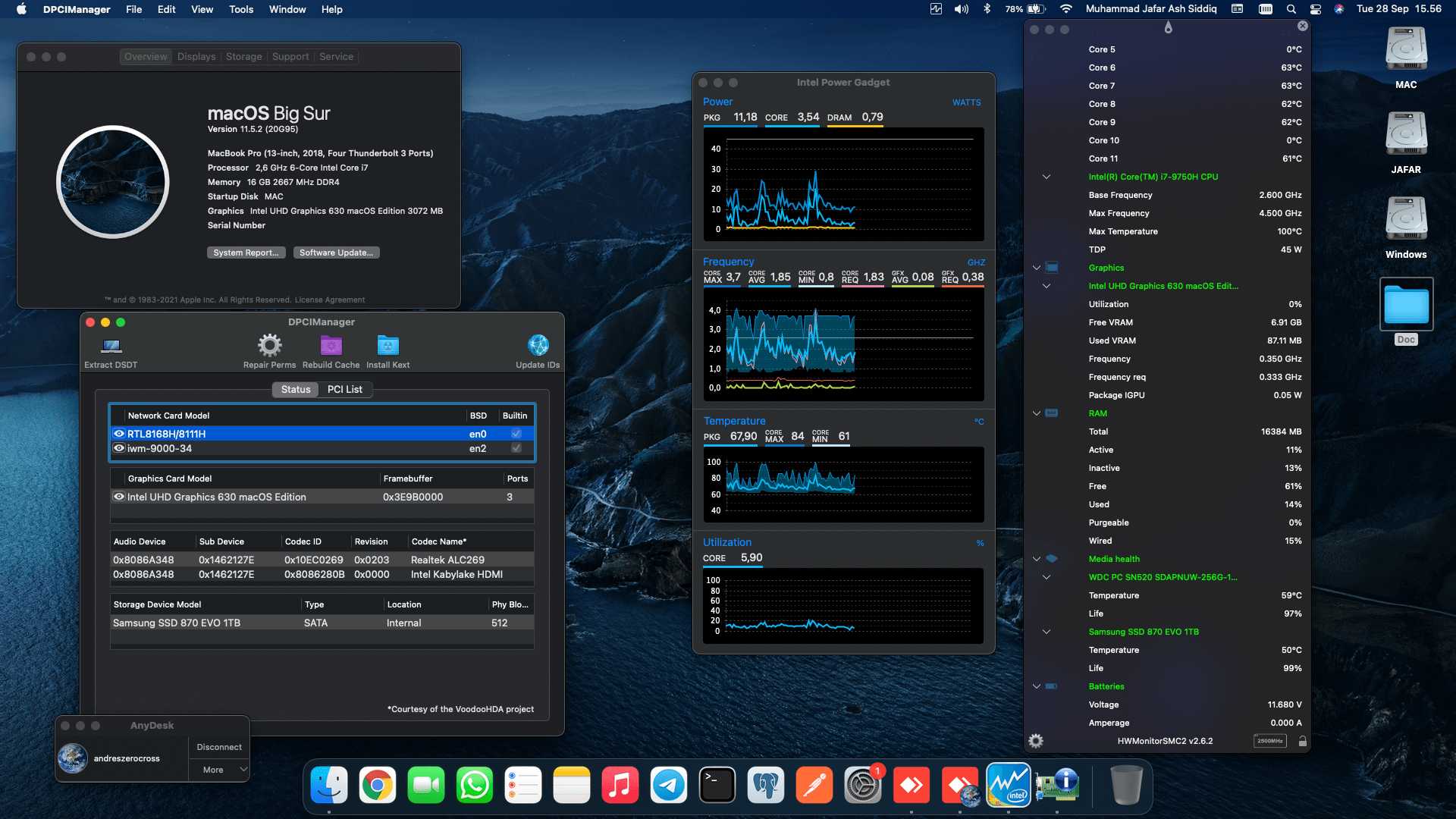Screen dimensions: 1456x819
Task: Select the Status tab in DPCIManager
Action: coord(296,389)
